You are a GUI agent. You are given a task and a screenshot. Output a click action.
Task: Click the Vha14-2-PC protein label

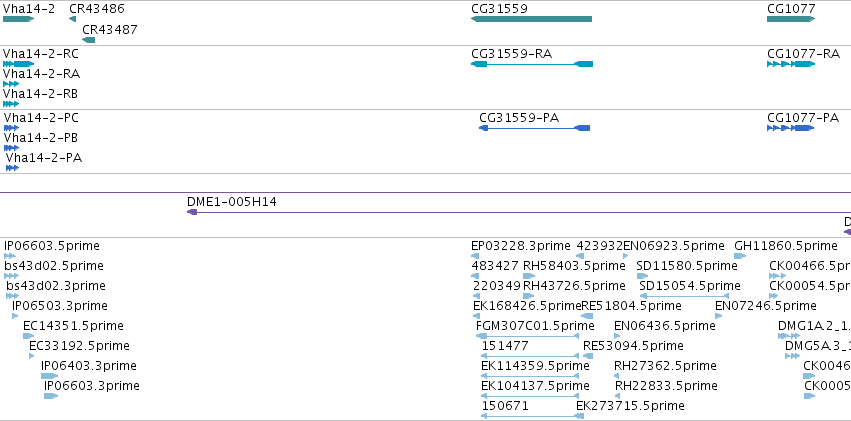point(41,118)
